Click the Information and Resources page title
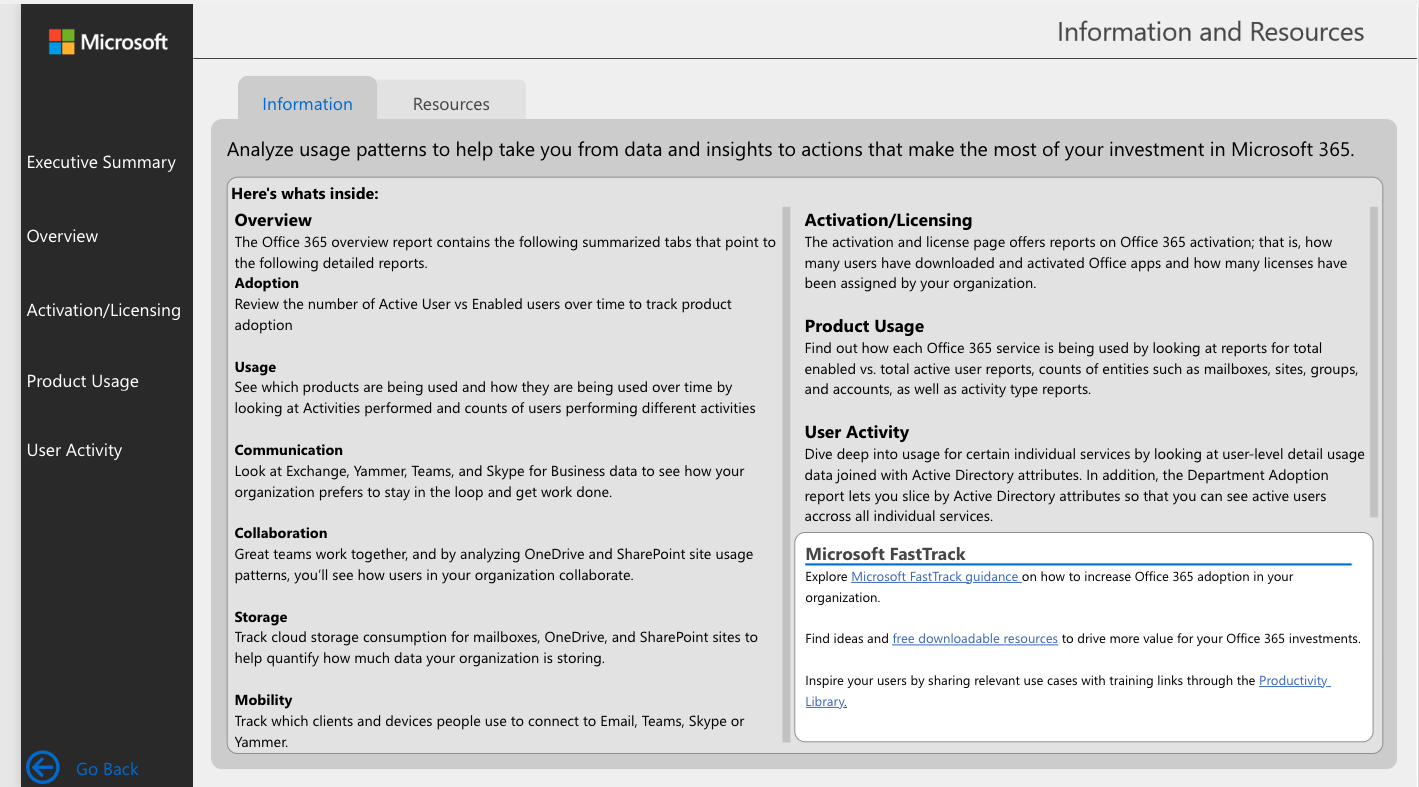The image size is (1419, 787). pyautogui.click(x=1210, y=32)
